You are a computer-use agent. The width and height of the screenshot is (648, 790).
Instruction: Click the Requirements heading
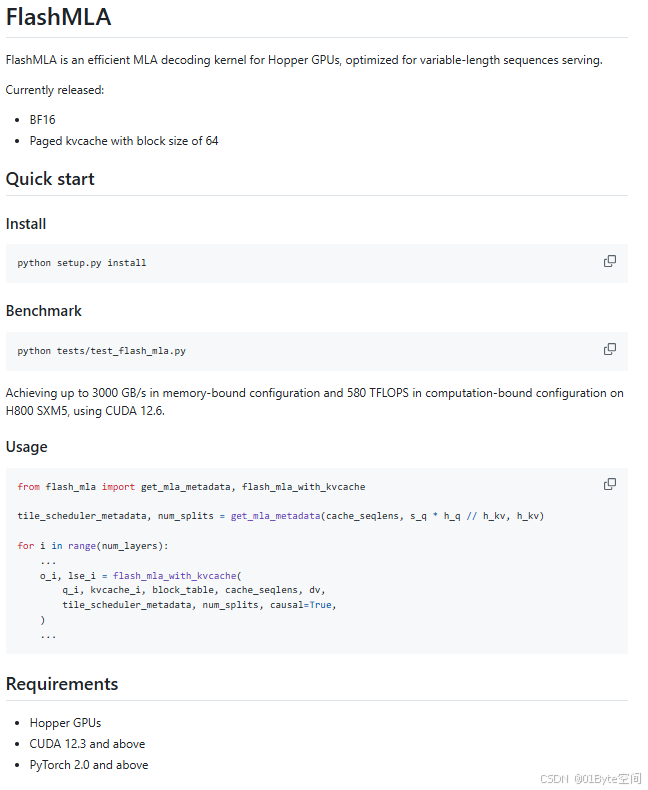[62, 684]
